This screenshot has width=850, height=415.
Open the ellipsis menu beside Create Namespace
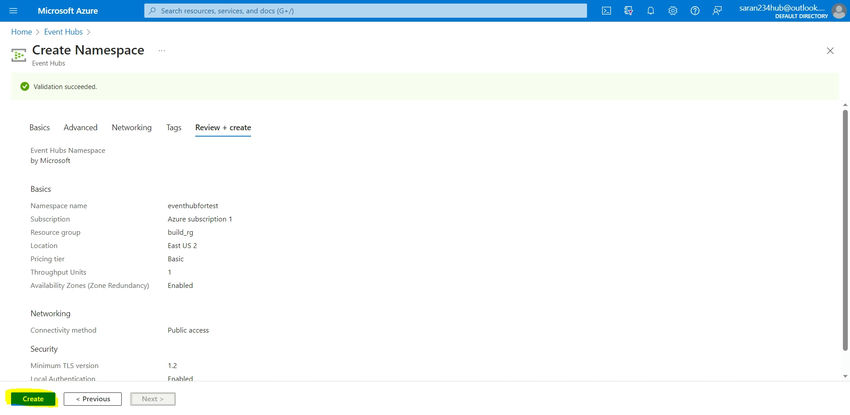162,50
